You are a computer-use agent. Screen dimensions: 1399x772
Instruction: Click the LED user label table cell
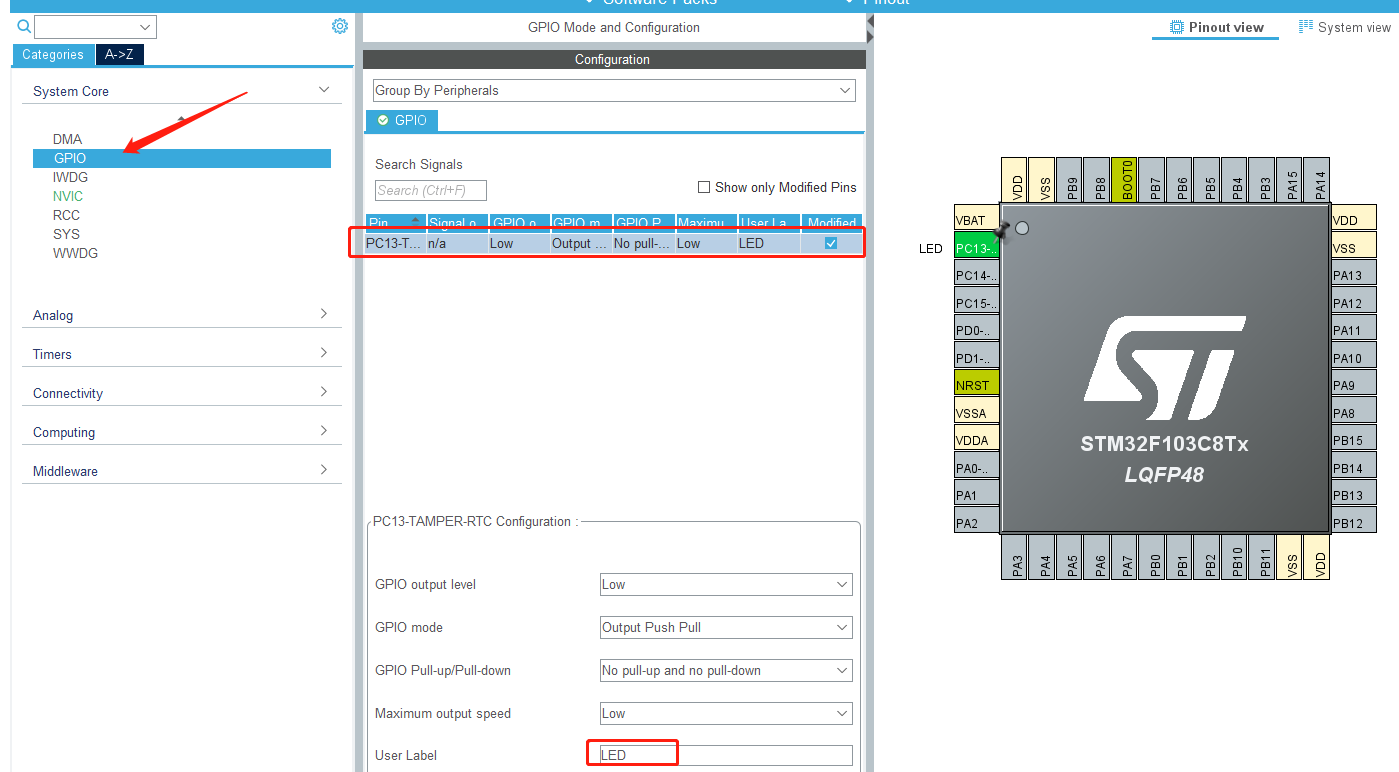point(768,243)
